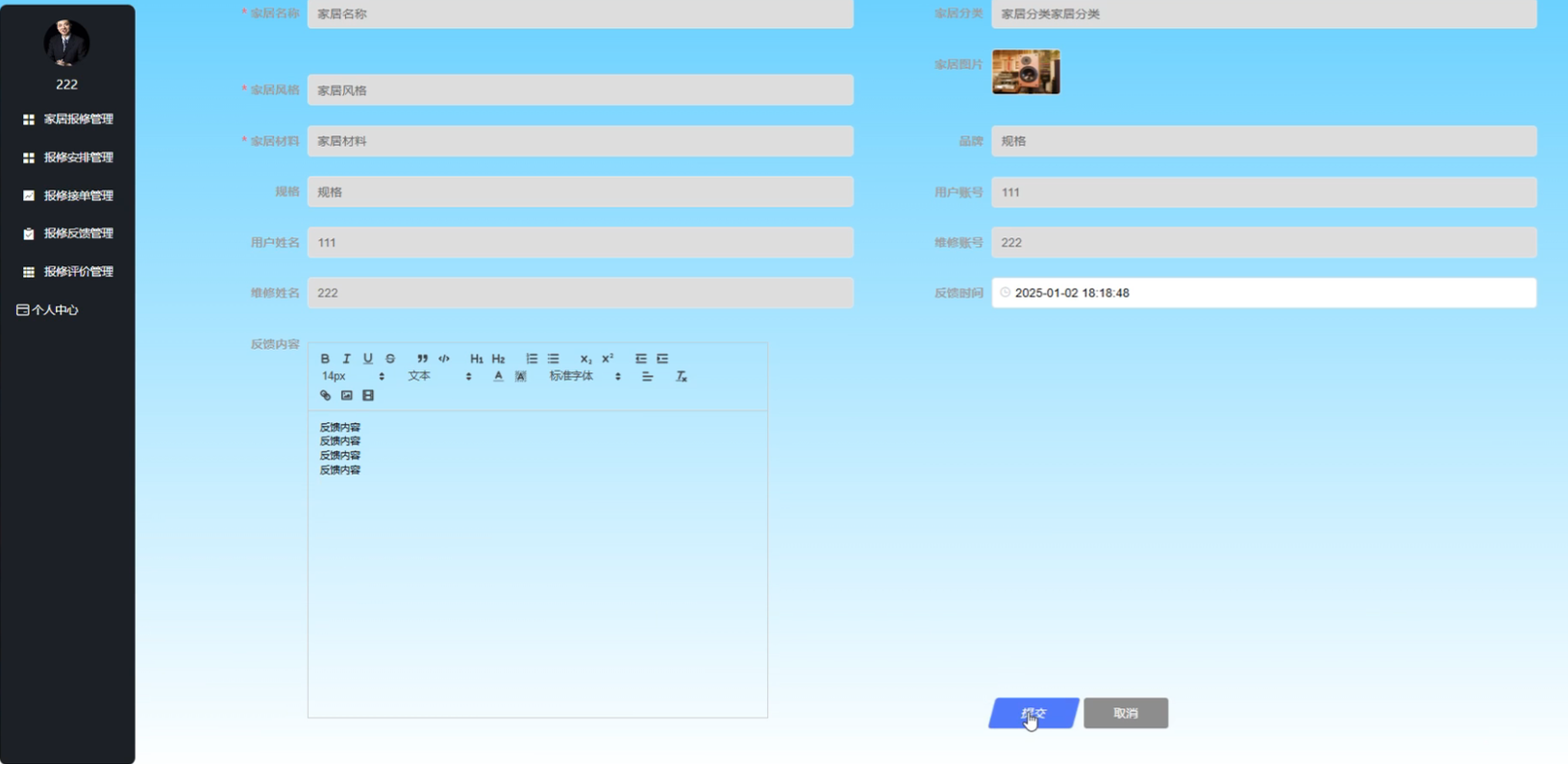Click the 规格 input field
The image size is (1568, 764).
coord(581,192)
